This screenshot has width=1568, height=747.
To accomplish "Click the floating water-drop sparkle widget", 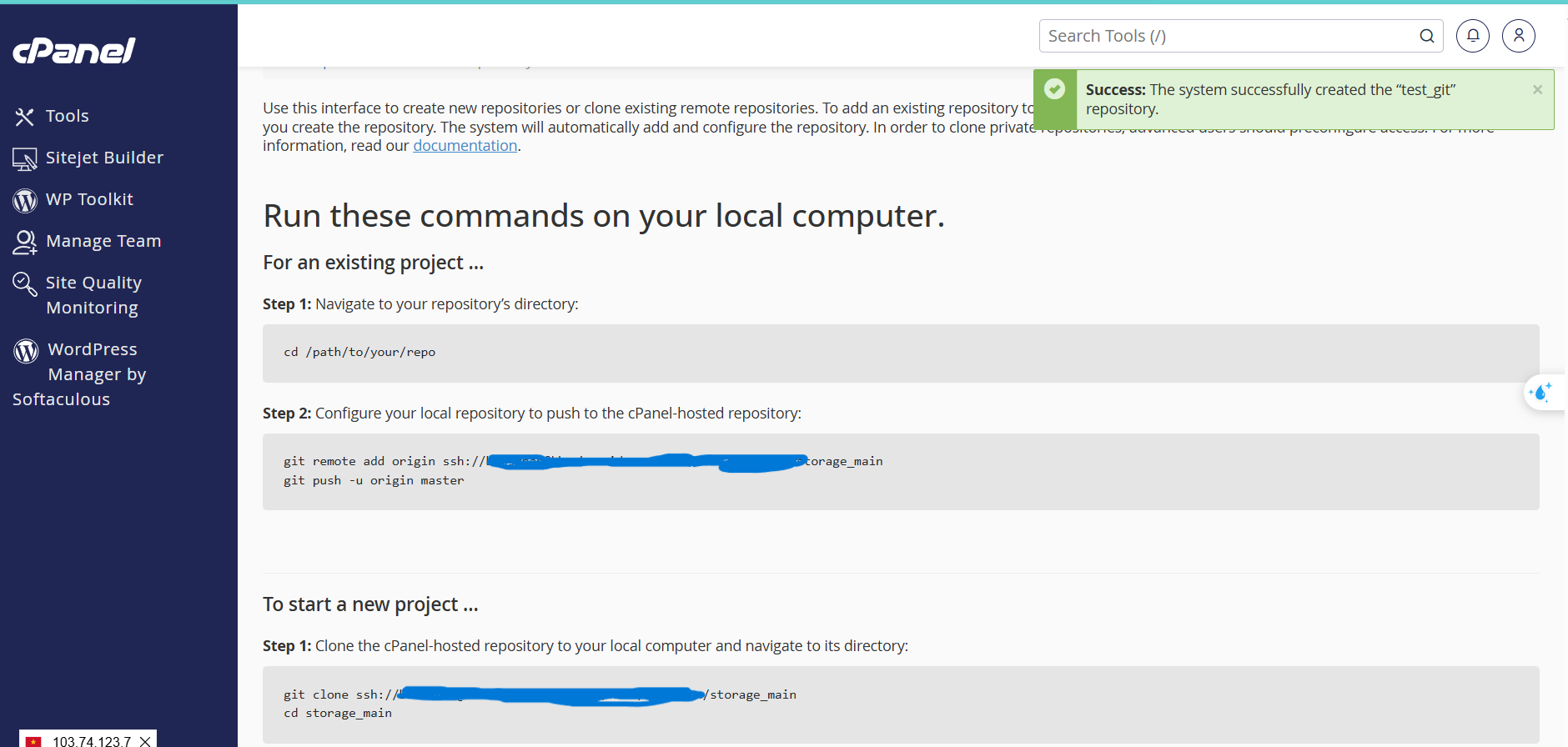I will tap(1541, 392).
